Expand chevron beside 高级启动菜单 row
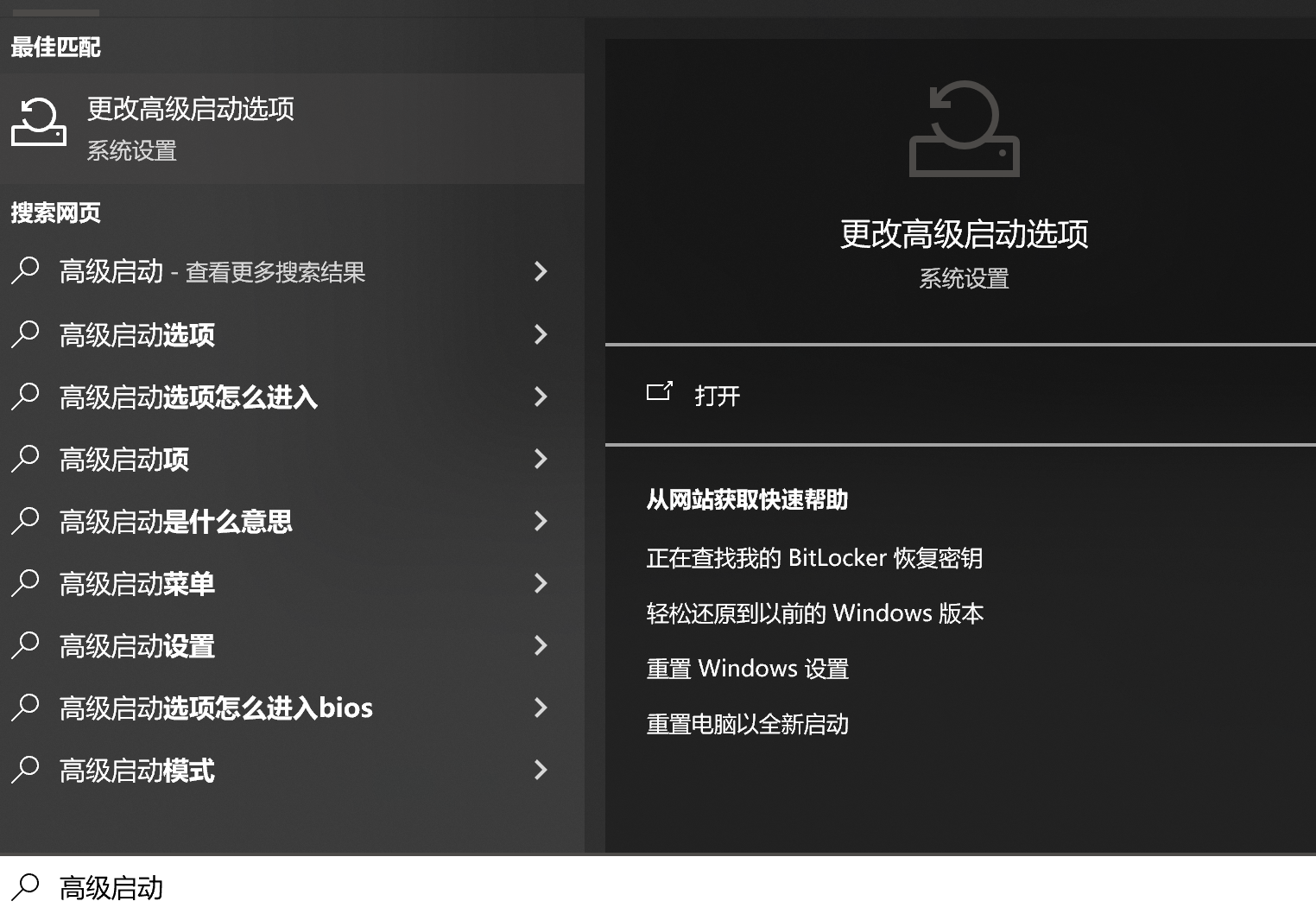This screenshot has width=1316, height=914. click(541, 583)
